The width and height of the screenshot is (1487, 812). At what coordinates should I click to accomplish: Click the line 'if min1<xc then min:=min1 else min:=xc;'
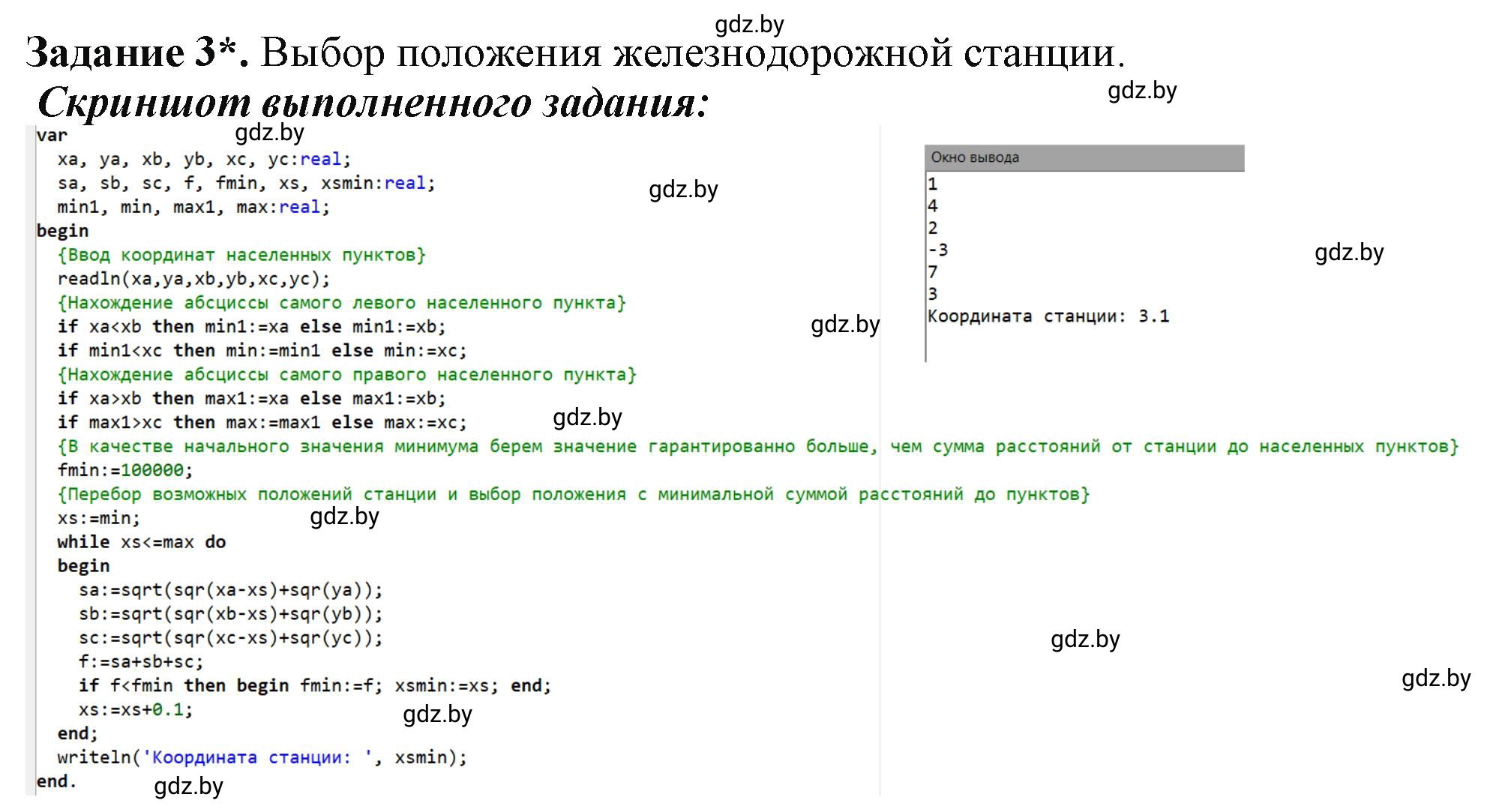(x=262, y=351)
